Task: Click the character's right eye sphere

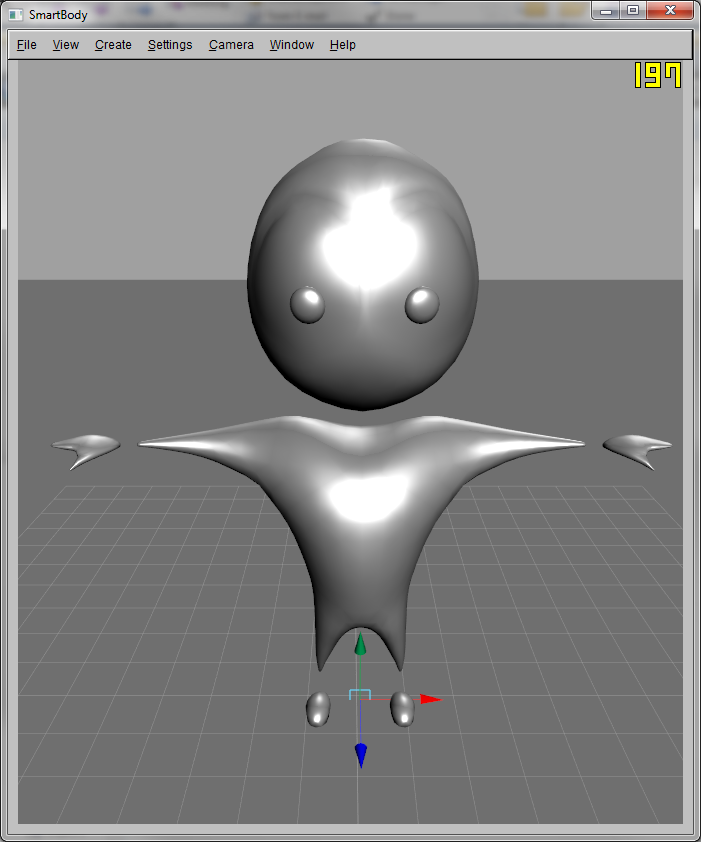Action: (x=422, y=305)
